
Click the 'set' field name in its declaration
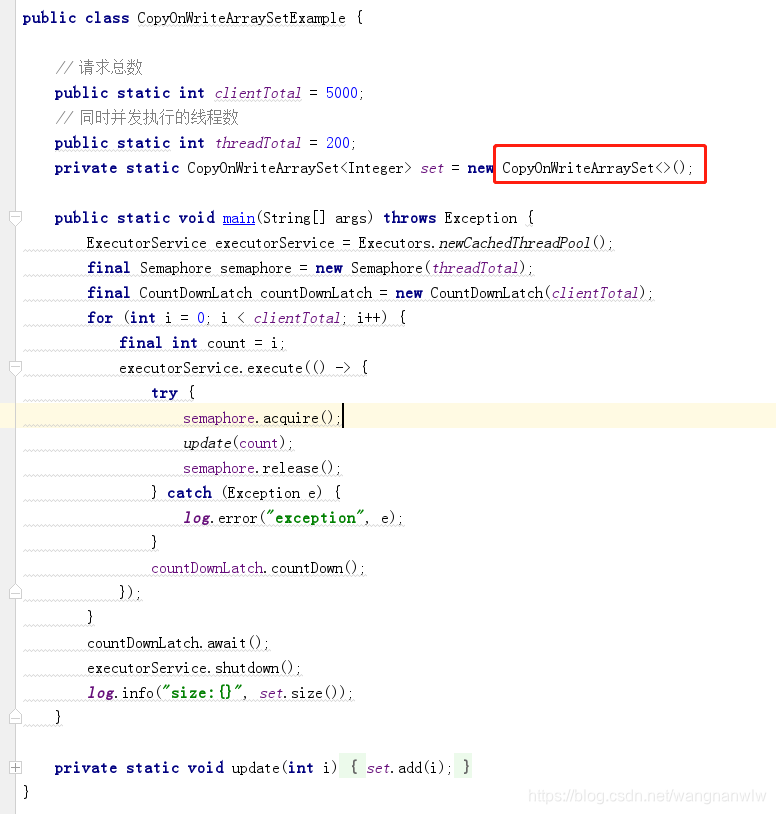432,168
